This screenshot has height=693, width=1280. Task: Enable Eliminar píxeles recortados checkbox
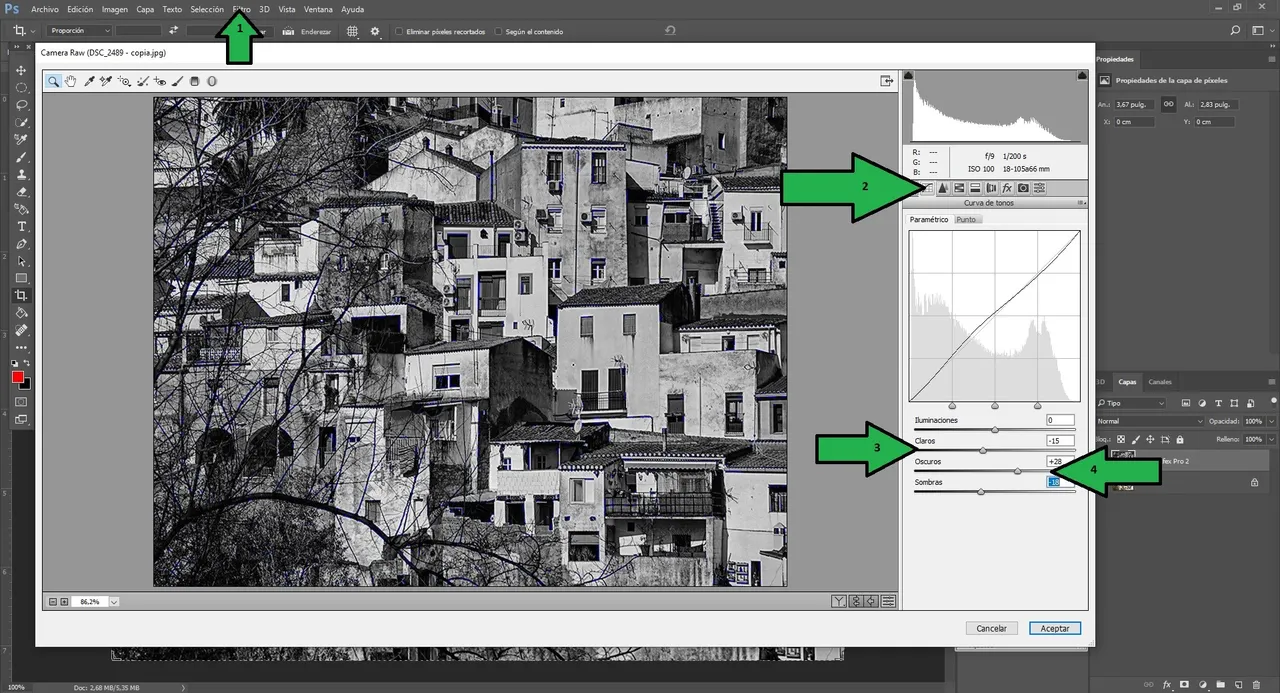click(399, 31)
